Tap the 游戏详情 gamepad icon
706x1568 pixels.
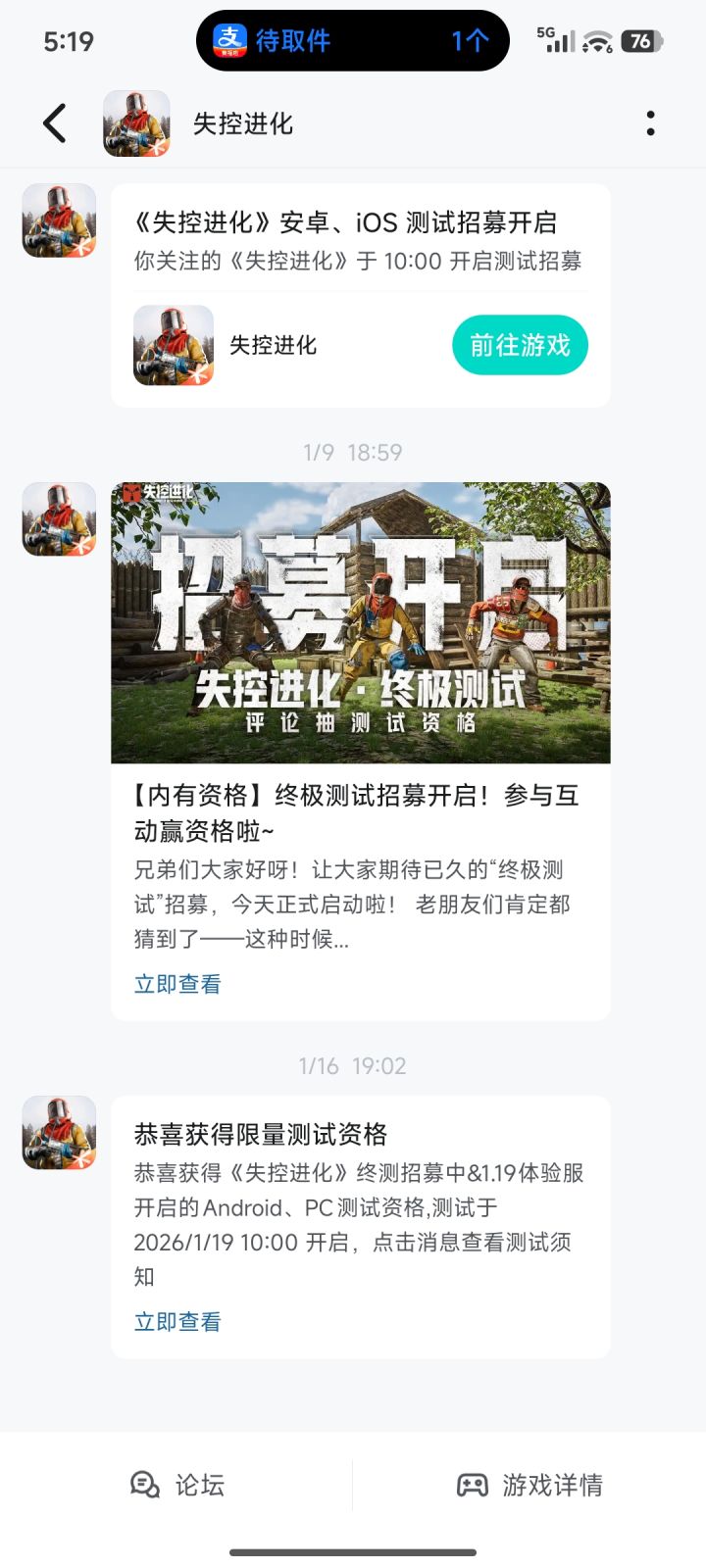click(x=472, y=1485)
